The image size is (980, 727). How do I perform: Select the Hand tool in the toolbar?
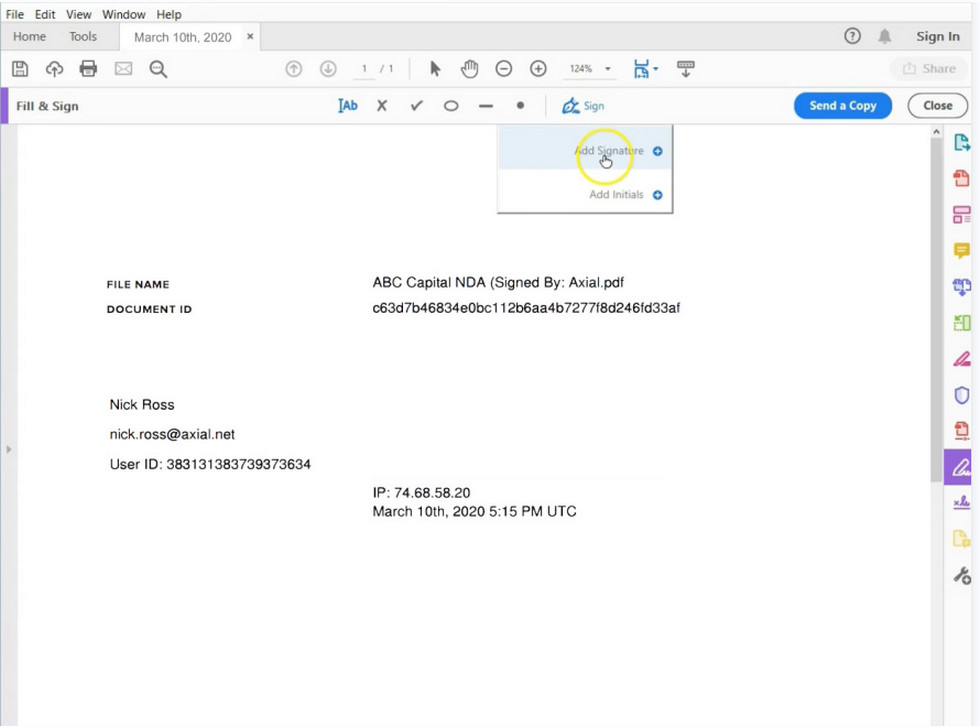click(x=469, y=68)
